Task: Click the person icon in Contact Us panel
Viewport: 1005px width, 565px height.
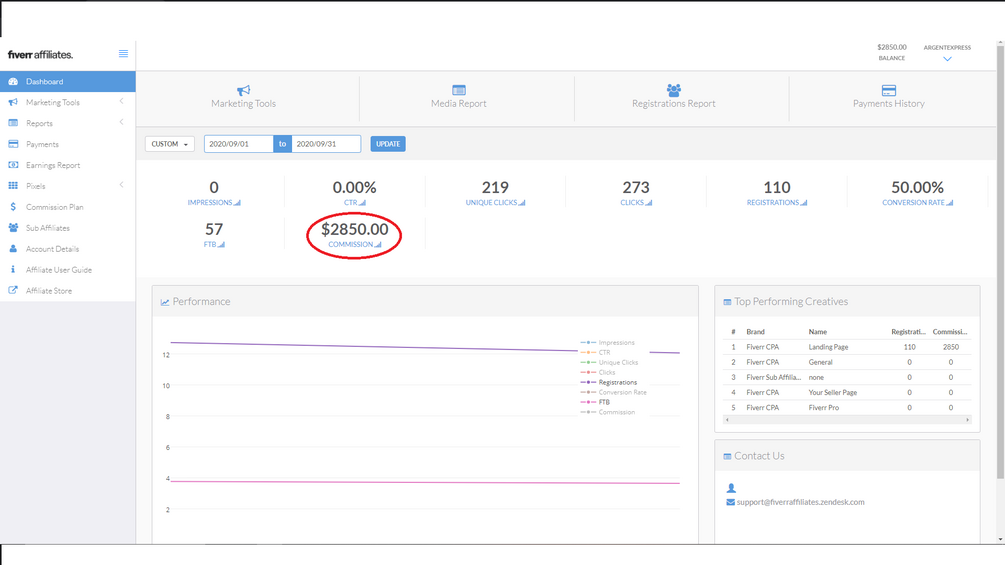Action: (x=731, y=488)
